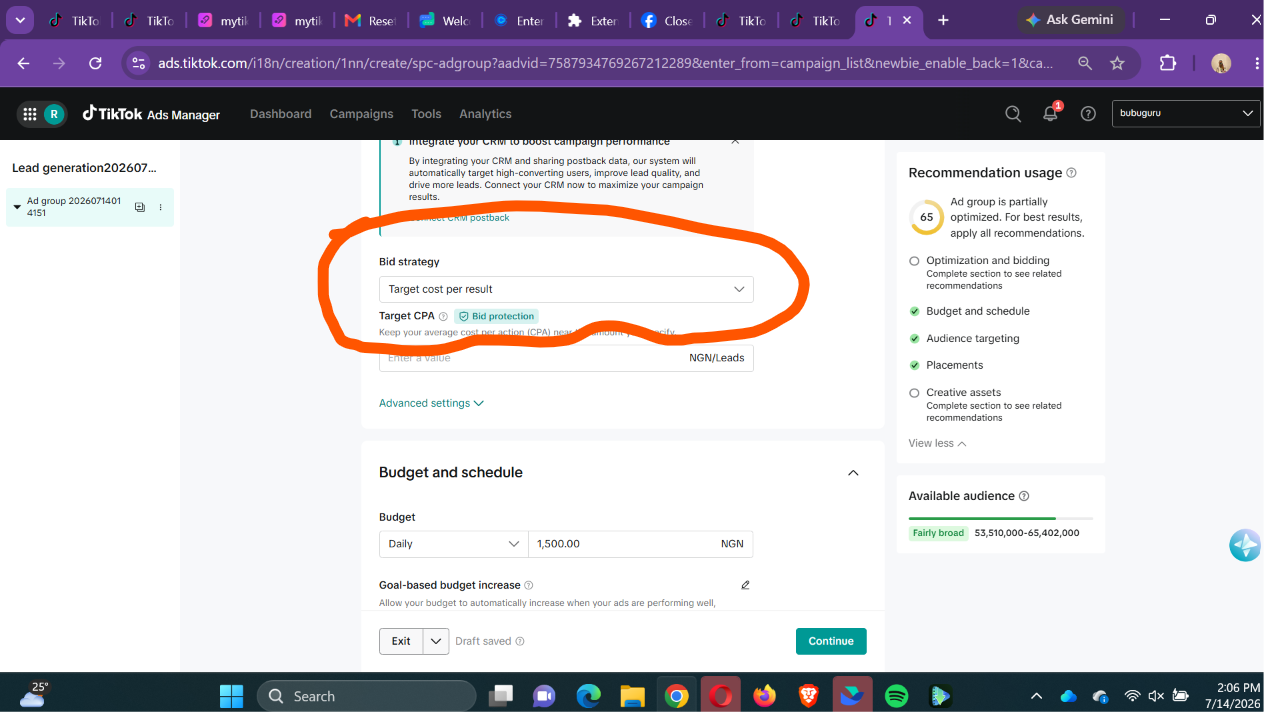Click Goal-based budget increase info icon

529,585
